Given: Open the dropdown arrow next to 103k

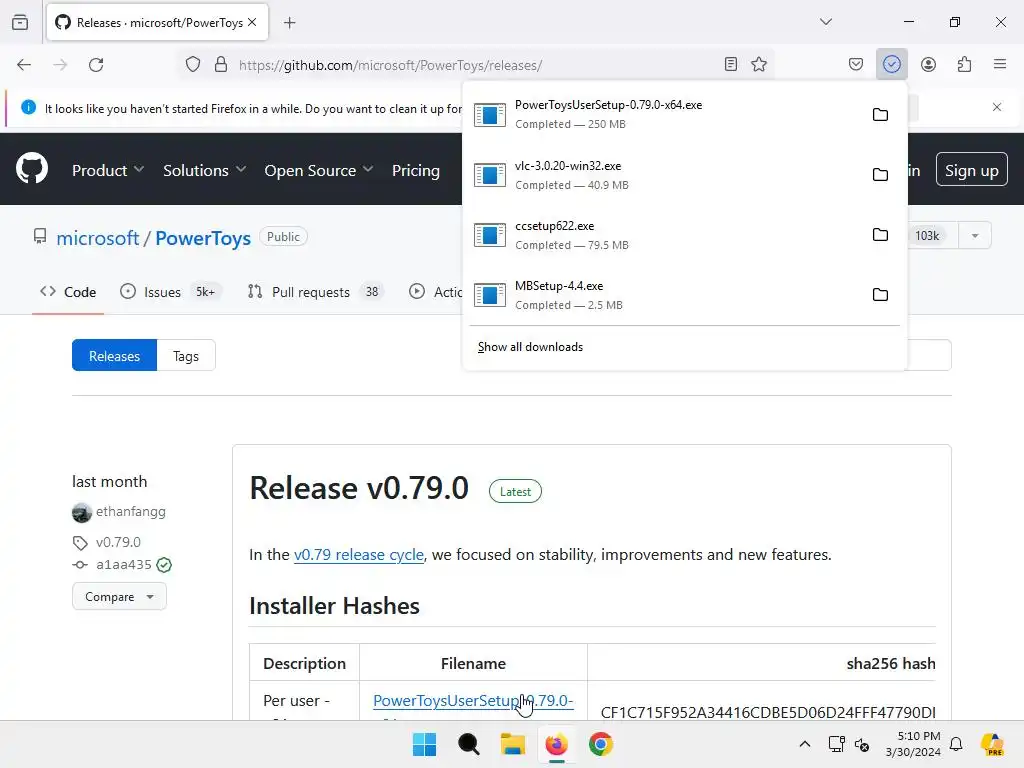Looking at the screenshot, I should point(975,236).
